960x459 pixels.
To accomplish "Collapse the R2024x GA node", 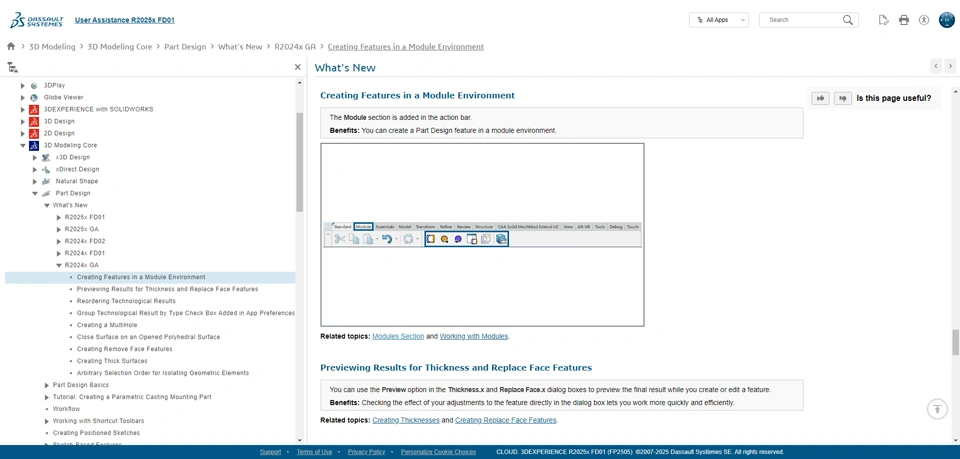I will tap(59, 266).
